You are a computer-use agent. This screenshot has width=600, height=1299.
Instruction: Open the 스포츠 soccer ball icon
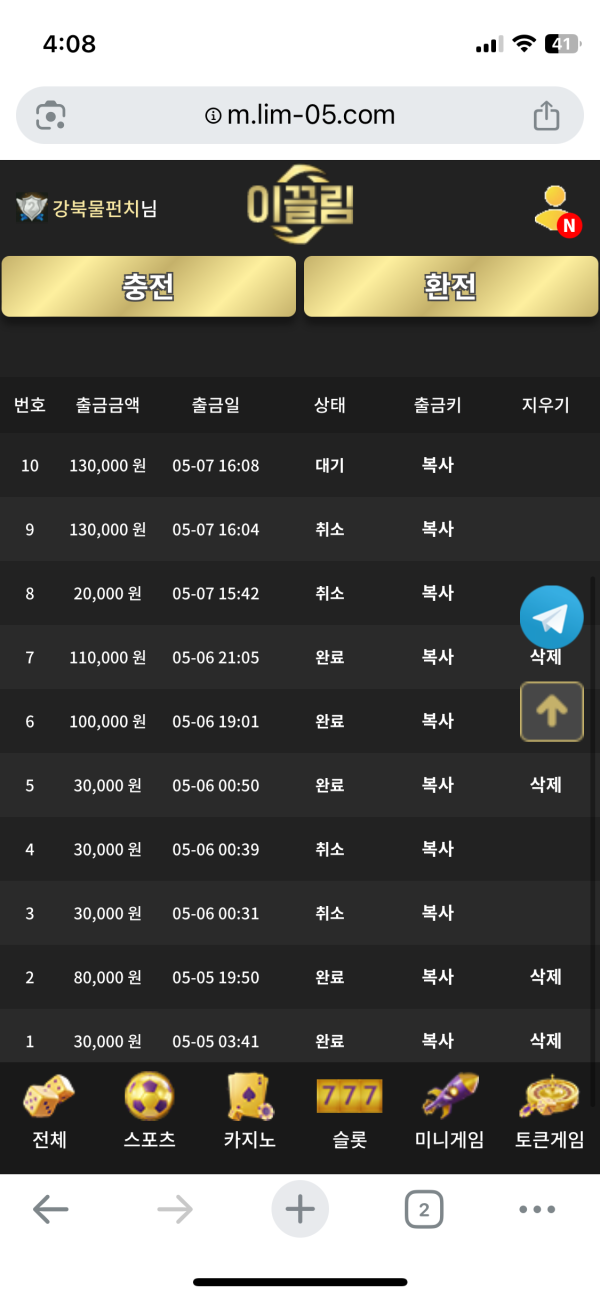(149, 1096)
